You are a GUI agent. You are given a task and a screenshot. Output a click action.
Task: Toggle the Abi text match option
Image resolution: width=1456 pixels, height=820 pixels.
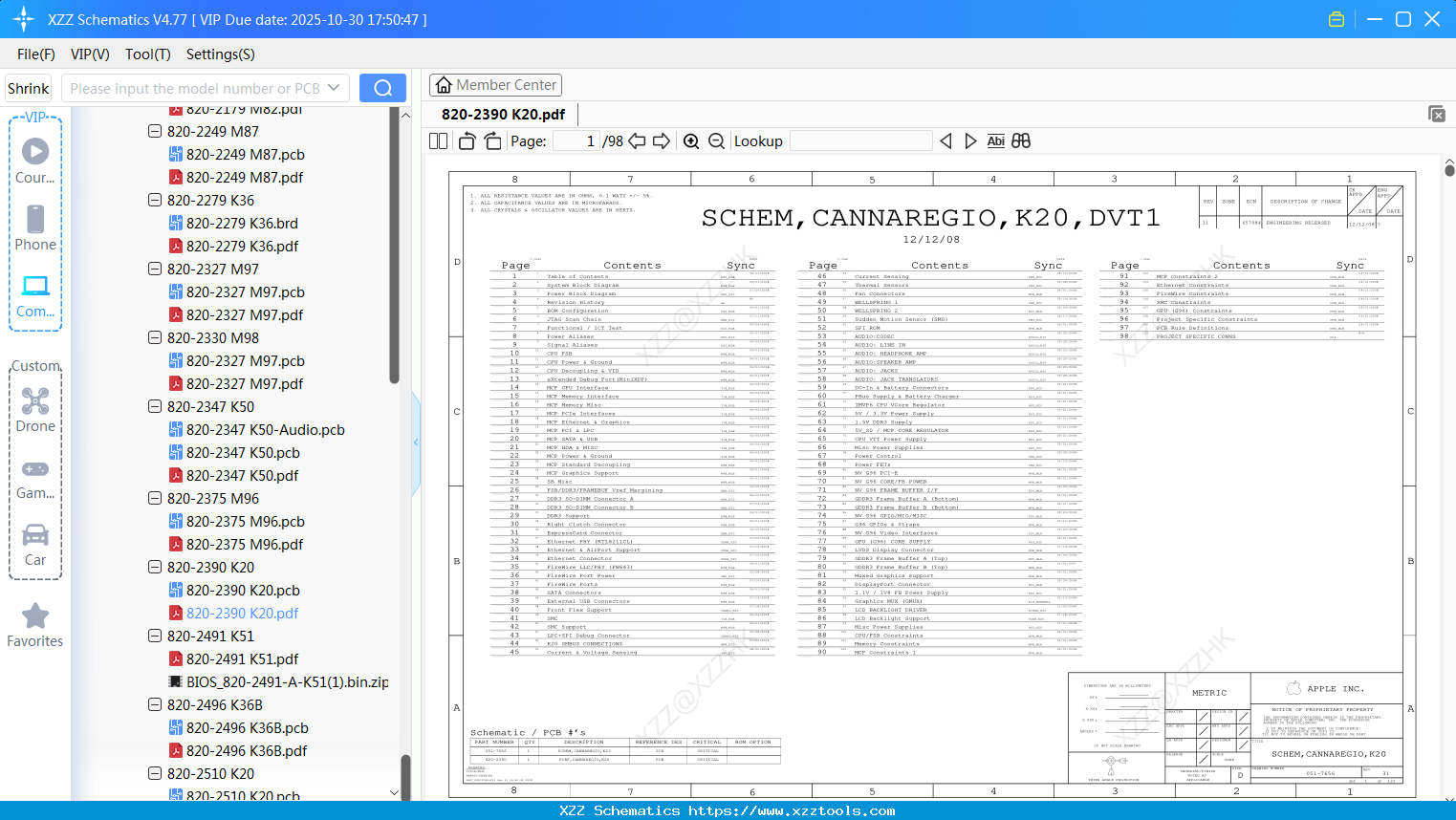(995, 141)
